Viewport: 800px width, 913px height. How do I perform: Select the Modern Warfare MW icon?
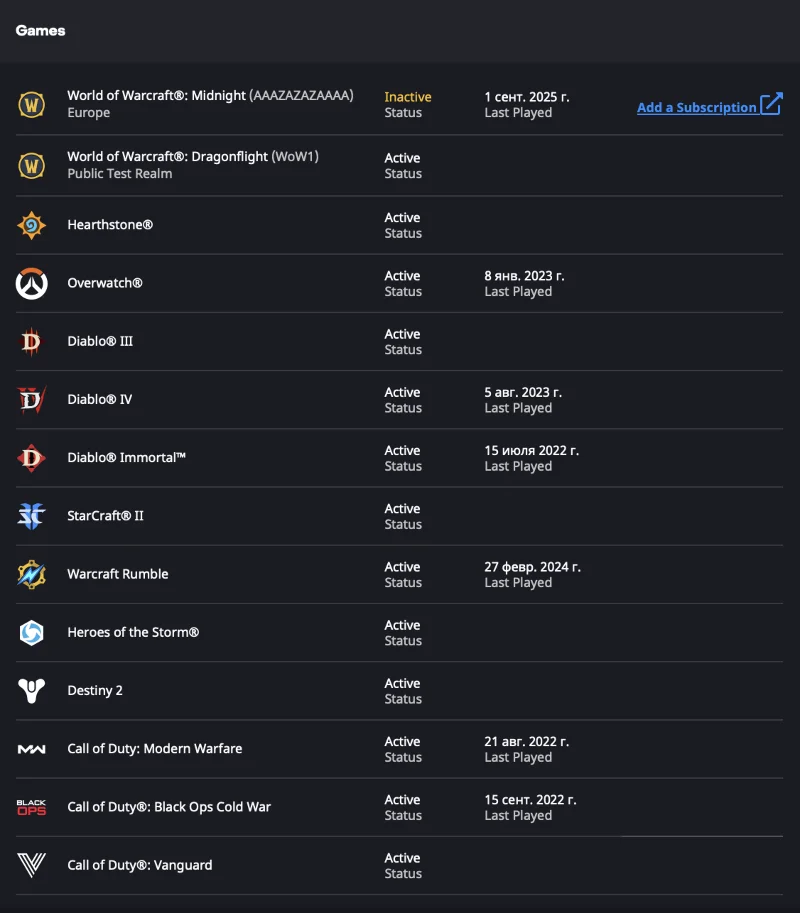pos(32,749)
